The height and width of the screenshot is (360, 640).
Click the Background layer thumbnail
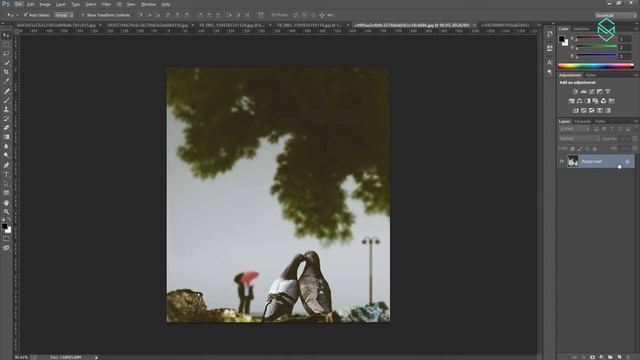[573, 161]
